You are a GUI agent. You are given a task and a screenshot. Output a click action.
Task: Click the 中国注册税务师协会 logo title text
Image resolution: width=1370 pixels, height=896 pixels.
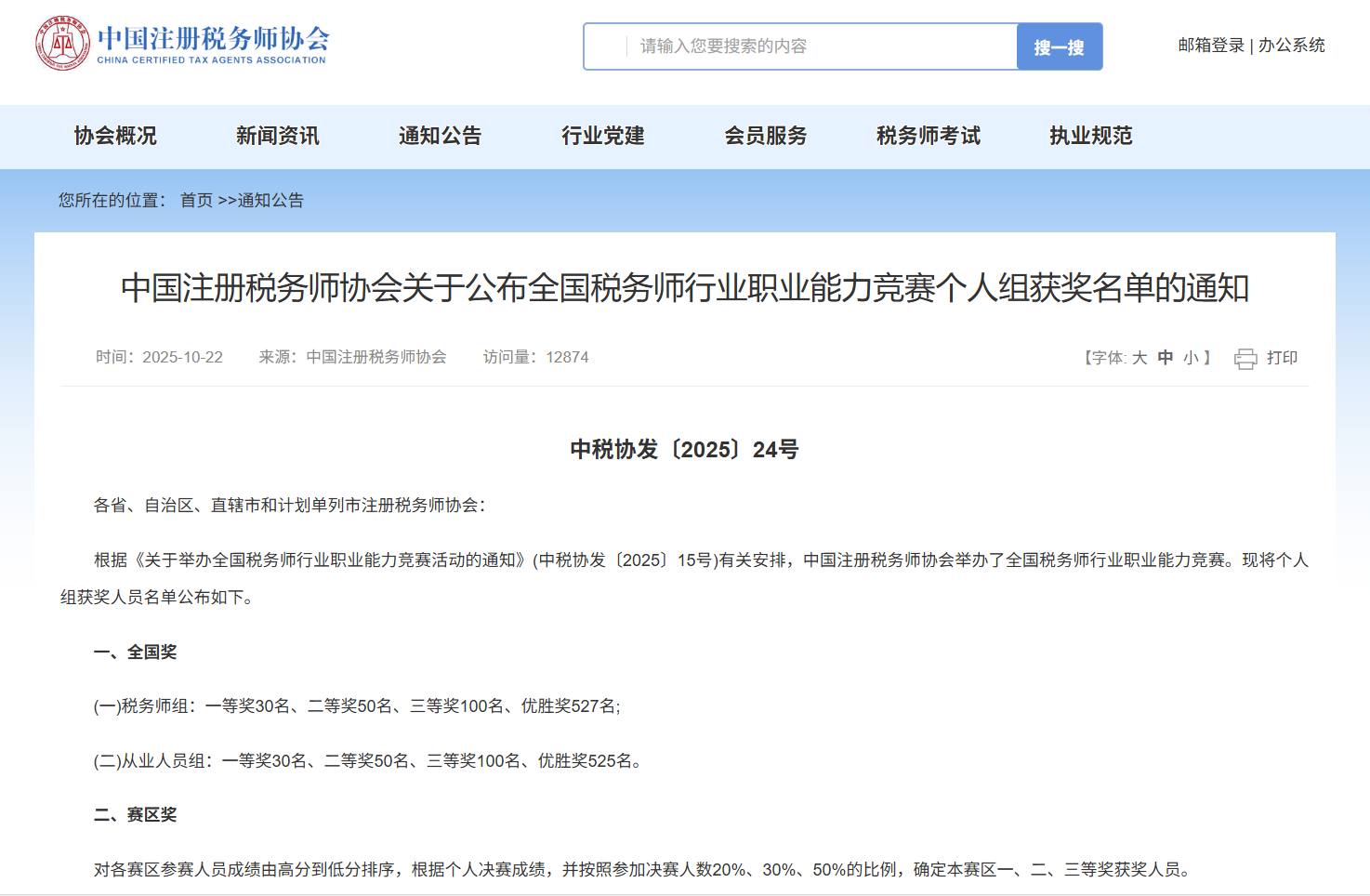pos(213,39)
